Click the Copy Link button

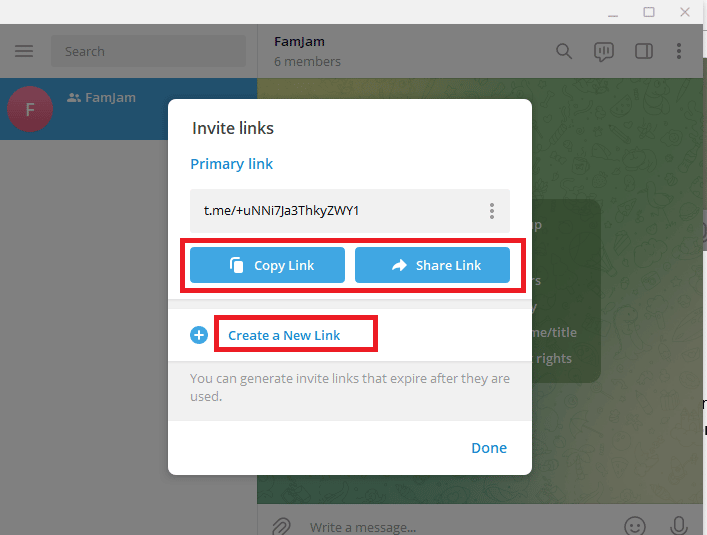pos(267,265)
